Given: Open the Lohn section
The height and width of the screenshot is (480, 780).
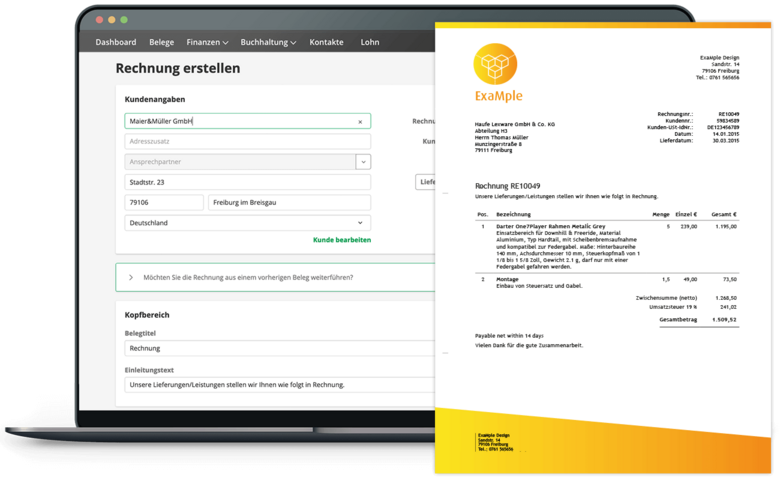Looking at the screenshot, I should [370, 43].
